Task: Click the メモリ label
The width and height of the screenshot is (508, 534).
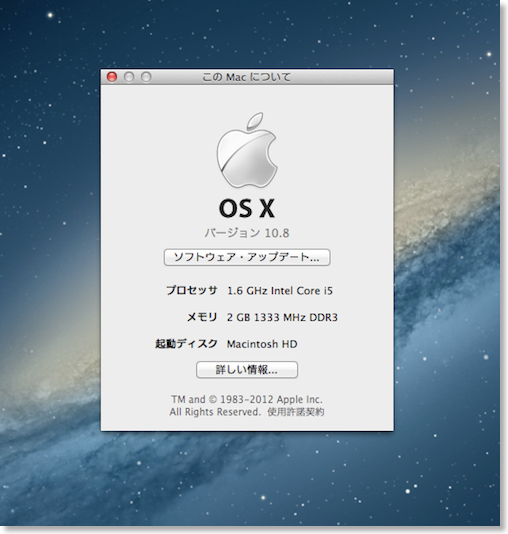Action: point(202,317)
